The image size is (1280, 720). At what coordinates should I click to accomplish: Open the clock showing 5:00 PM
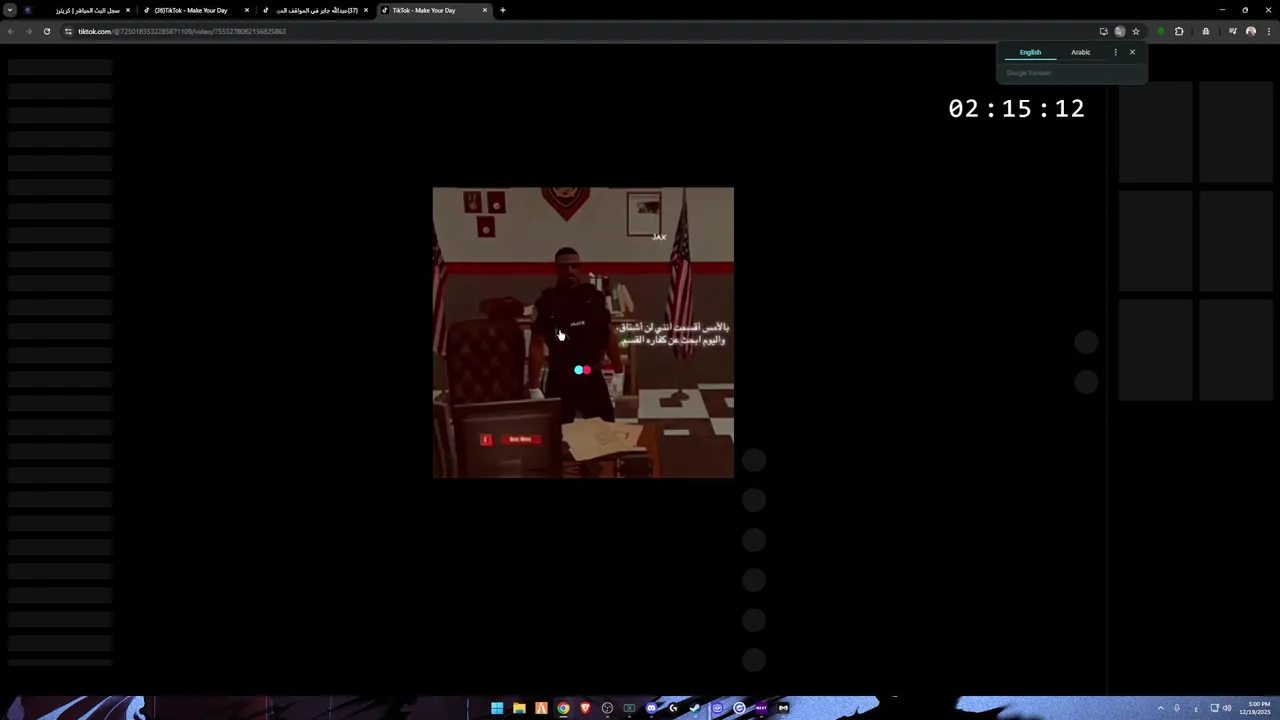pyautogui.click(x=1256, y=708)
